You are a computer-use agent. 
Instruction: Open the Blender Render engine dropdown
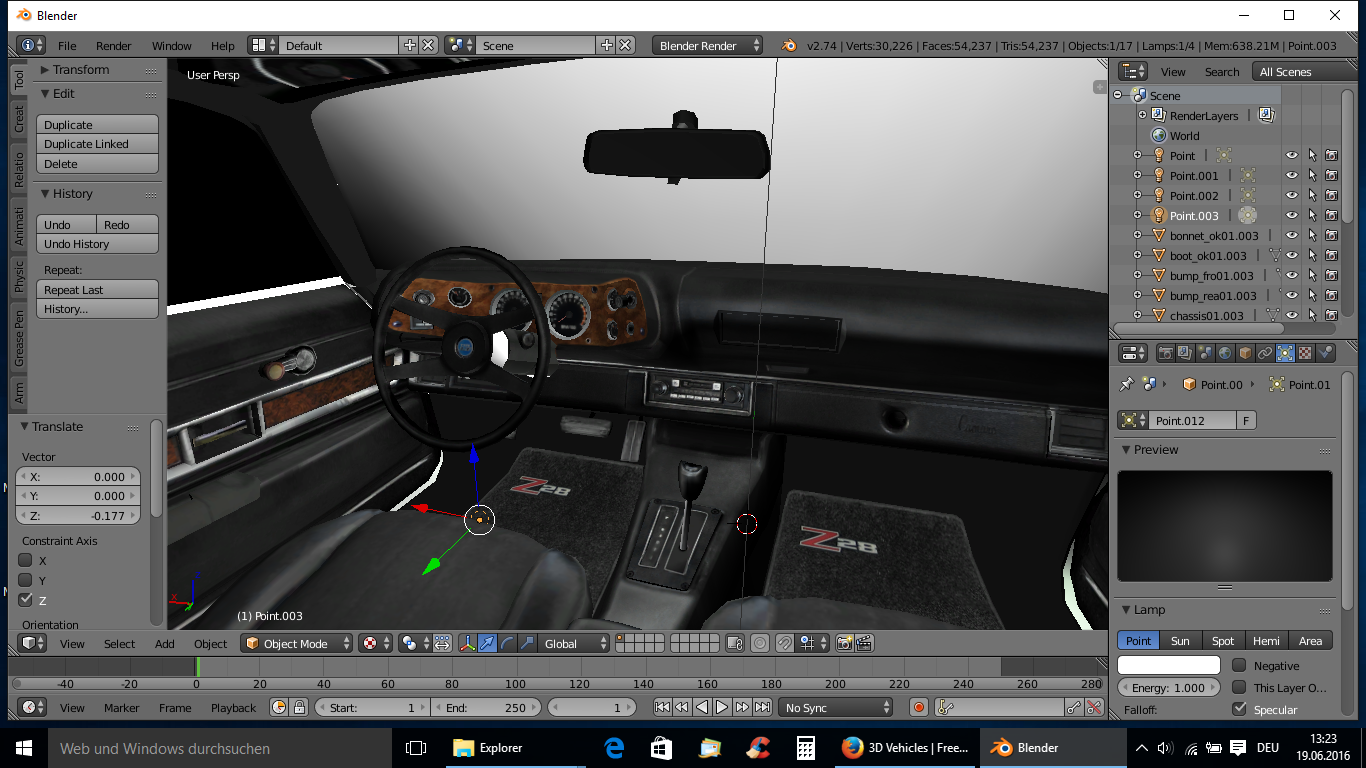tap(707, 45)
